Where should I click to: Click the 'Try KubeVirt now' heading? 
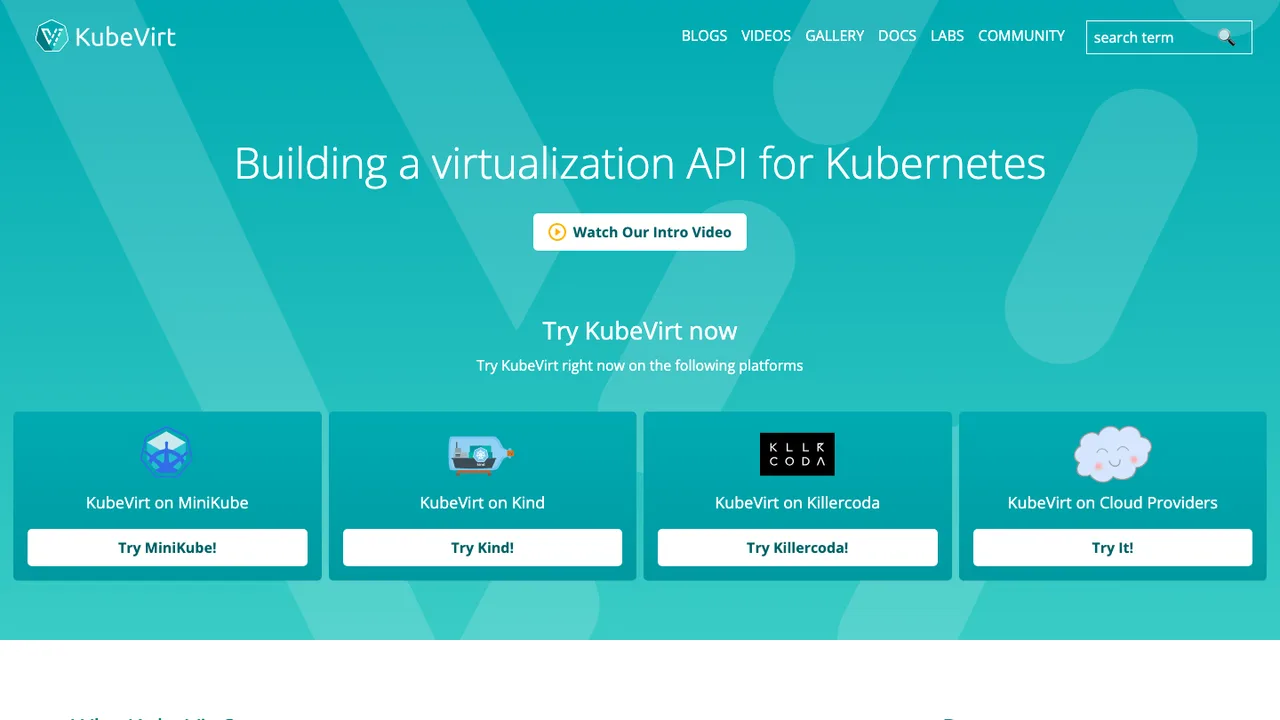640,331
